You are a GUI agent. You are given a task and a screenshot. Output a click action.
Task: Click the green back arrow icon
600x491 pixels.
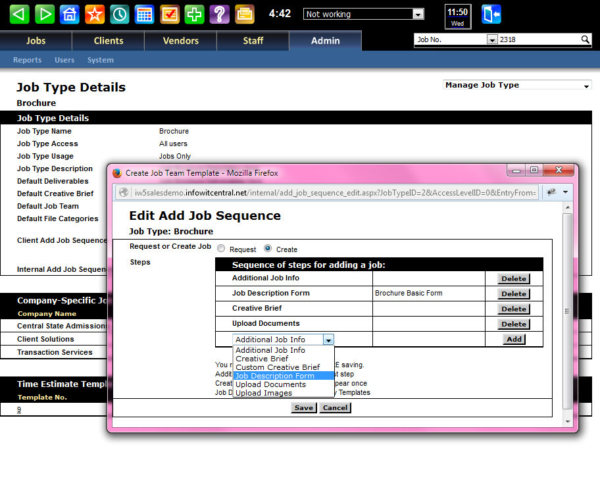(x=19, y=15)
